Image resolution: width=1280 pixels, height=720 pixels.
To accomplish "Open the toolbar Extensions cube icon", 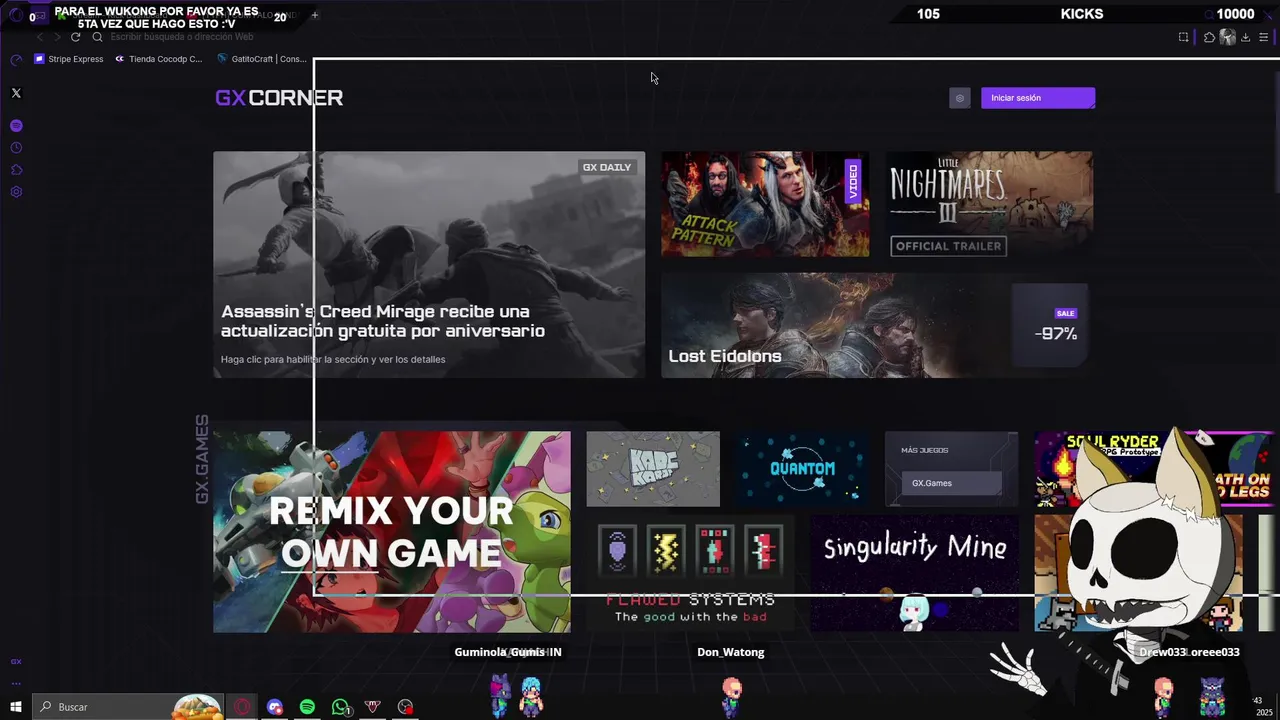I will (x=1209, y=37).
